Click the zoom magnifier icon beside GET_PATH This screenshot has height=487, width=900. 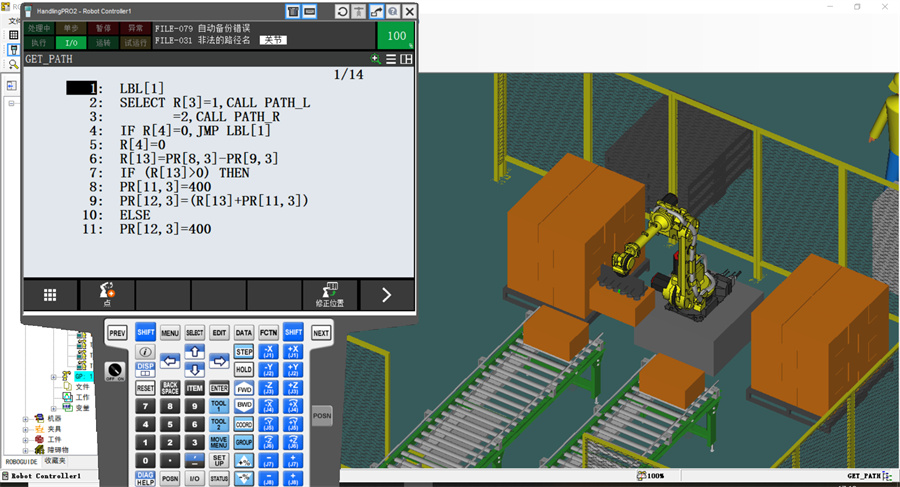(375, 59)
